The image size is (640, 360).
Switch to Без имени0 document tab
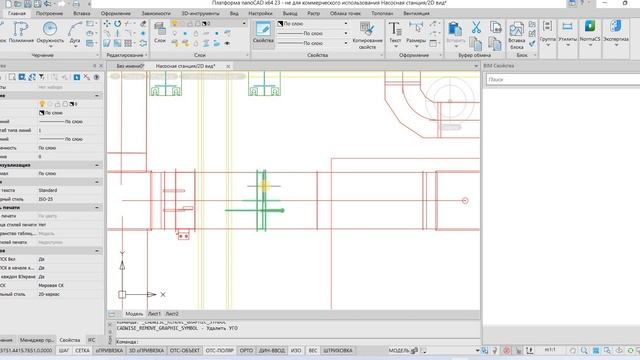(x=130, y=66)
